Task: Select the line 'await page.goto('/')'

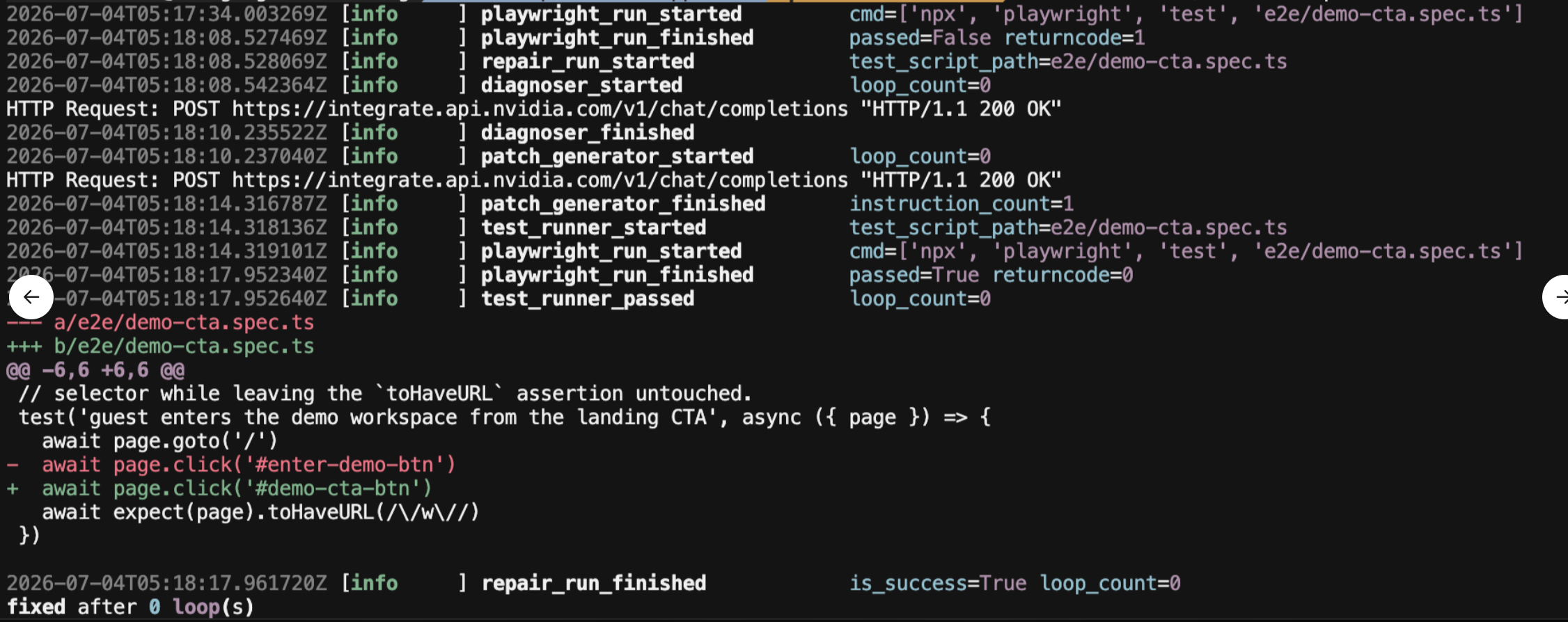Action: click(160, 440)
